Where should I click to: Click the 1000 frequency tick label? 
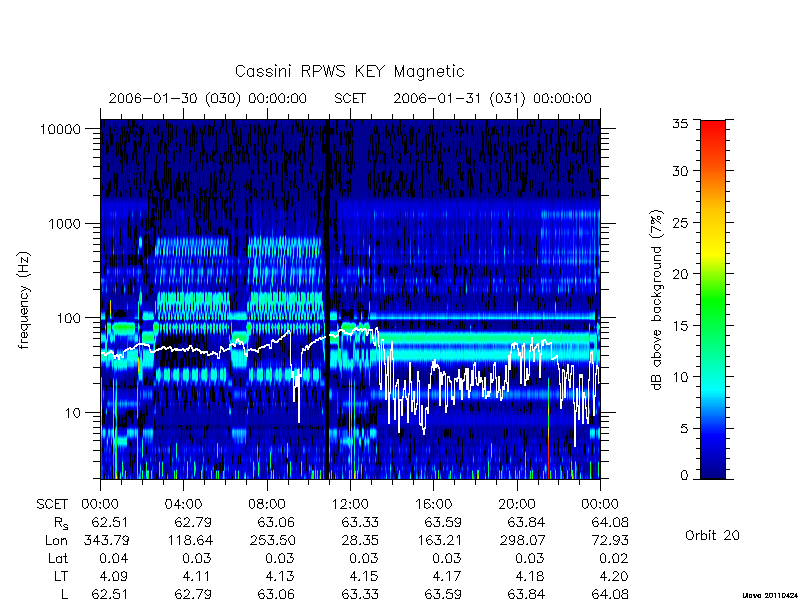[x=65, y=223]
